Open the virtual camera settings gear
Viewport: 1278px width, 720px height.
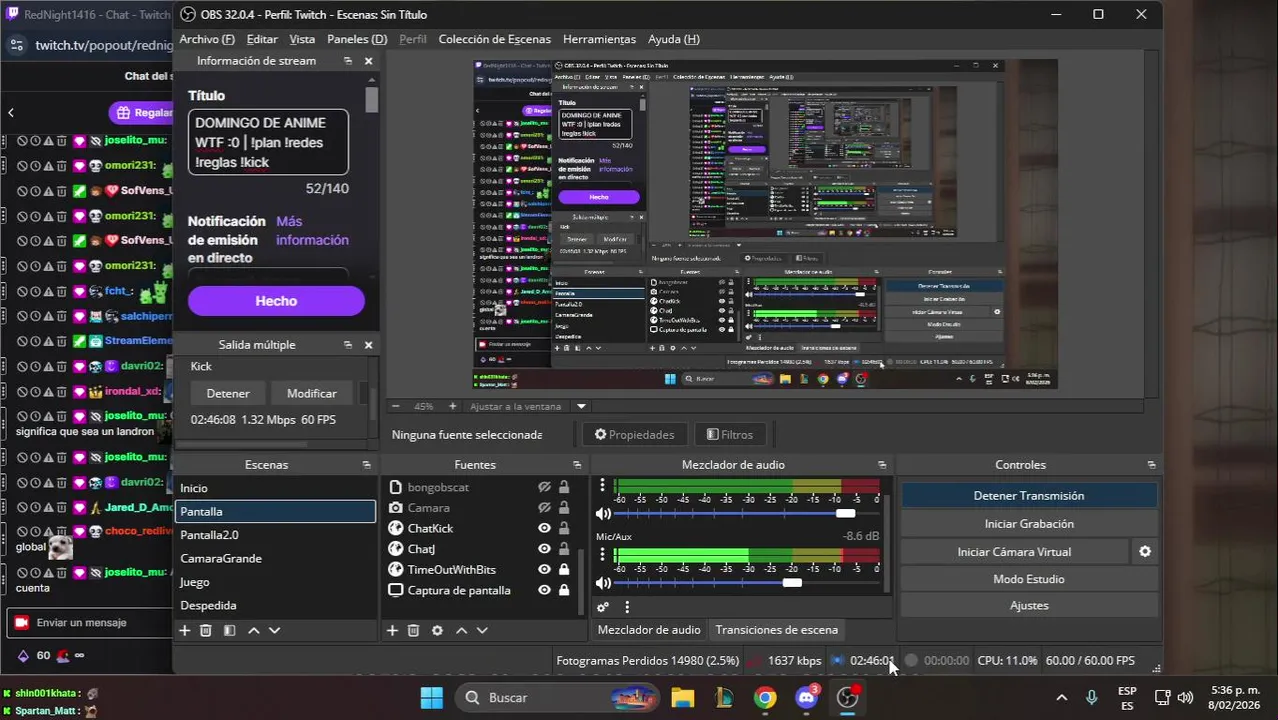1145,552
